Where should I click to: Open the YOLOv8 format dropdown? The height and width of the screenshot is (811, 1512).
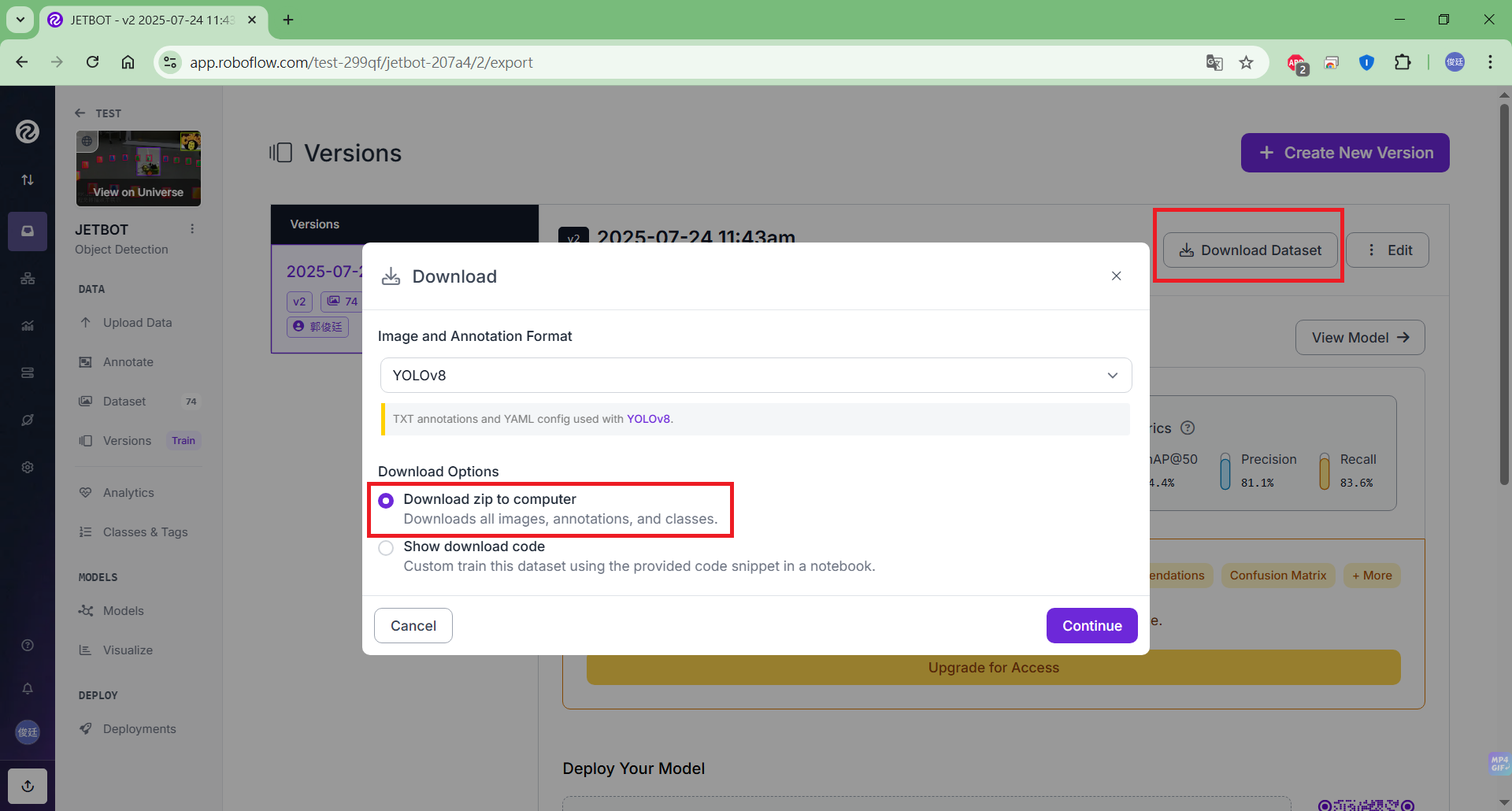point(755,376)
